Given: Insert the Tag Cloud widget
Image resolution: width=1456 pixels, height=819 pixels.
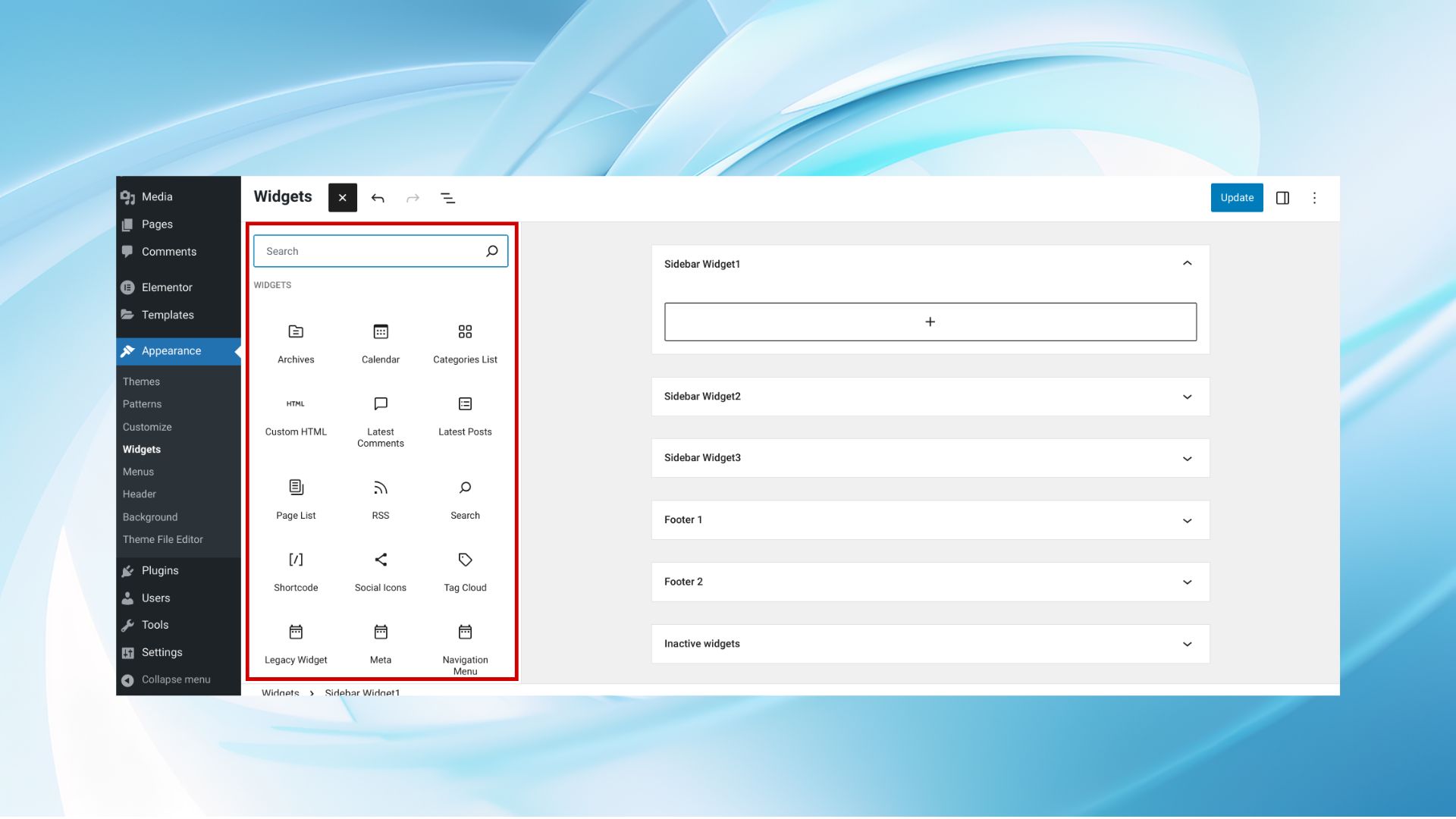Looking at the screenshot, I should point(465,571).
